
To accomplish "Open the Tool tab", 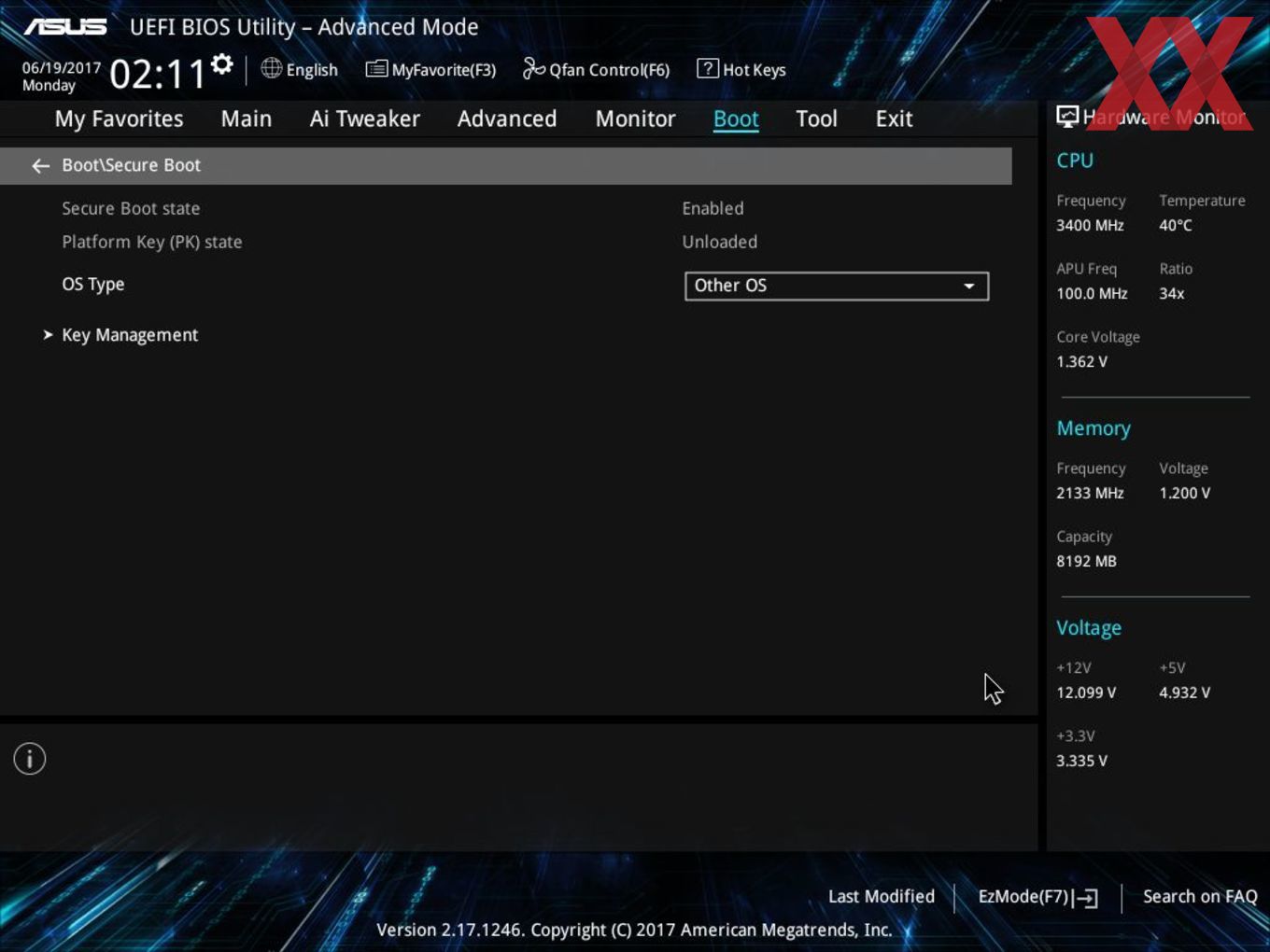I will (x=816, y=119).
